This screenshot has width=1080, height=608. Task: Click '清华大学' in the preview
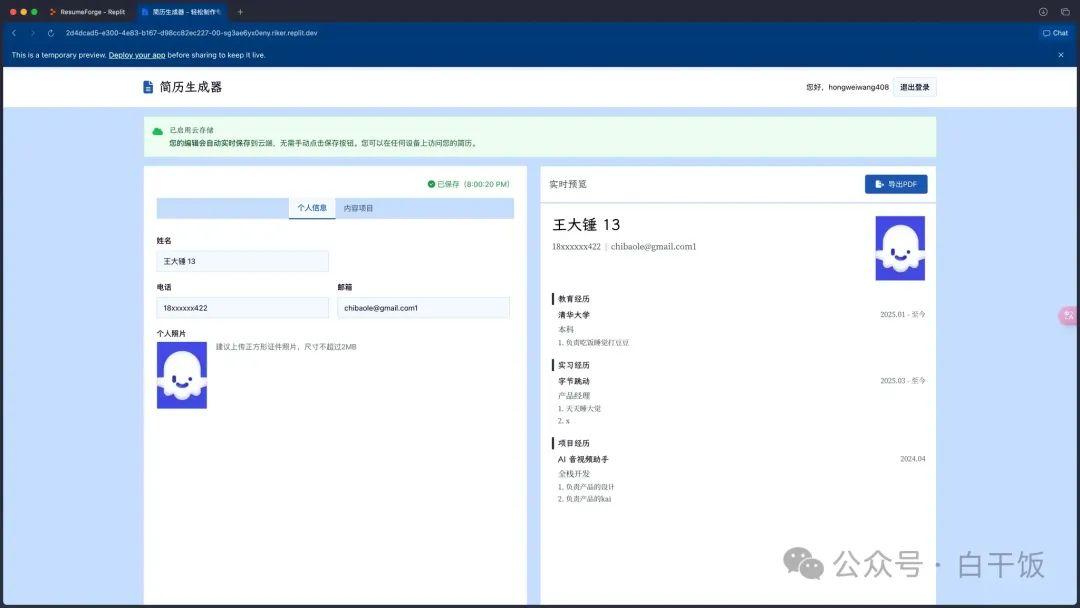pyautogui.click(x=574, y=315)
